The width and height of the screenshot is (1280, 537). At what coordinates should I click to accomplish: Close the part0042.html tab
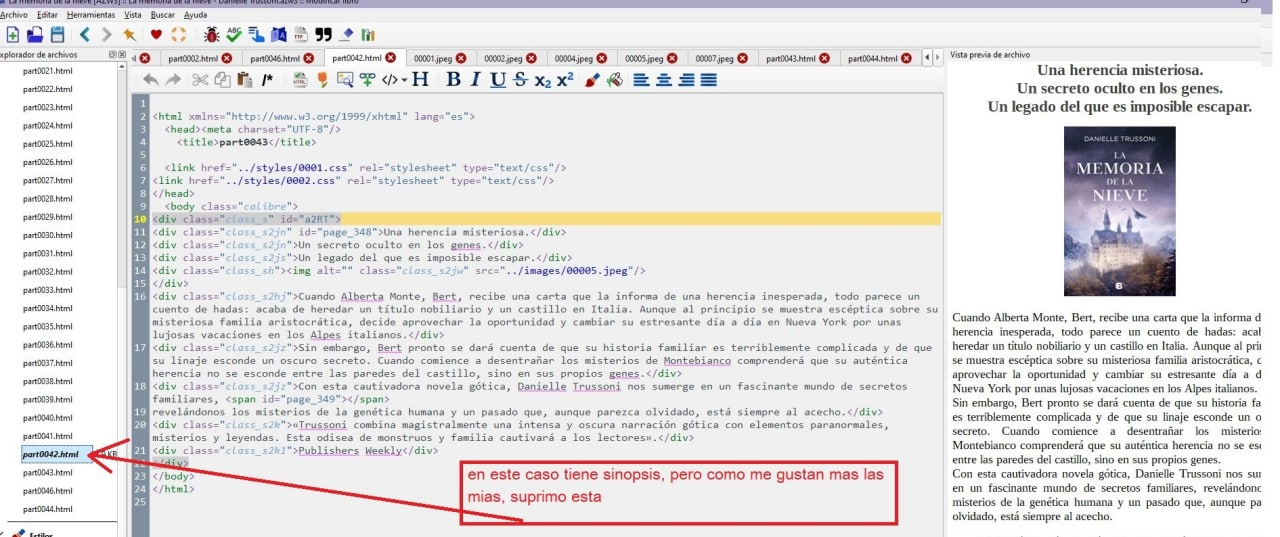tap(390, 58)
